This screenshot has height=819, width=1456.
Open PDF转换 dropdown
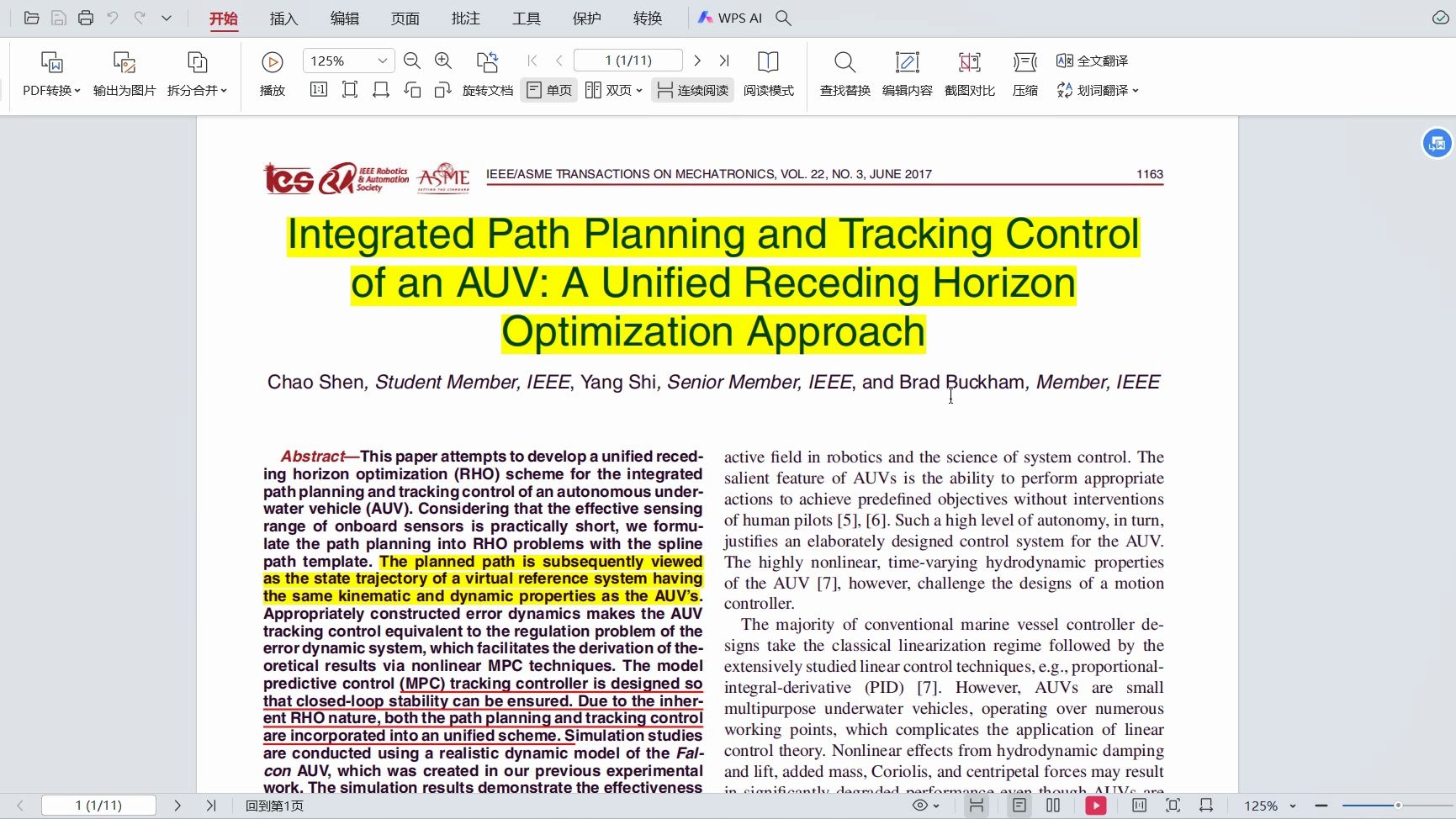[x=51, y=74]
